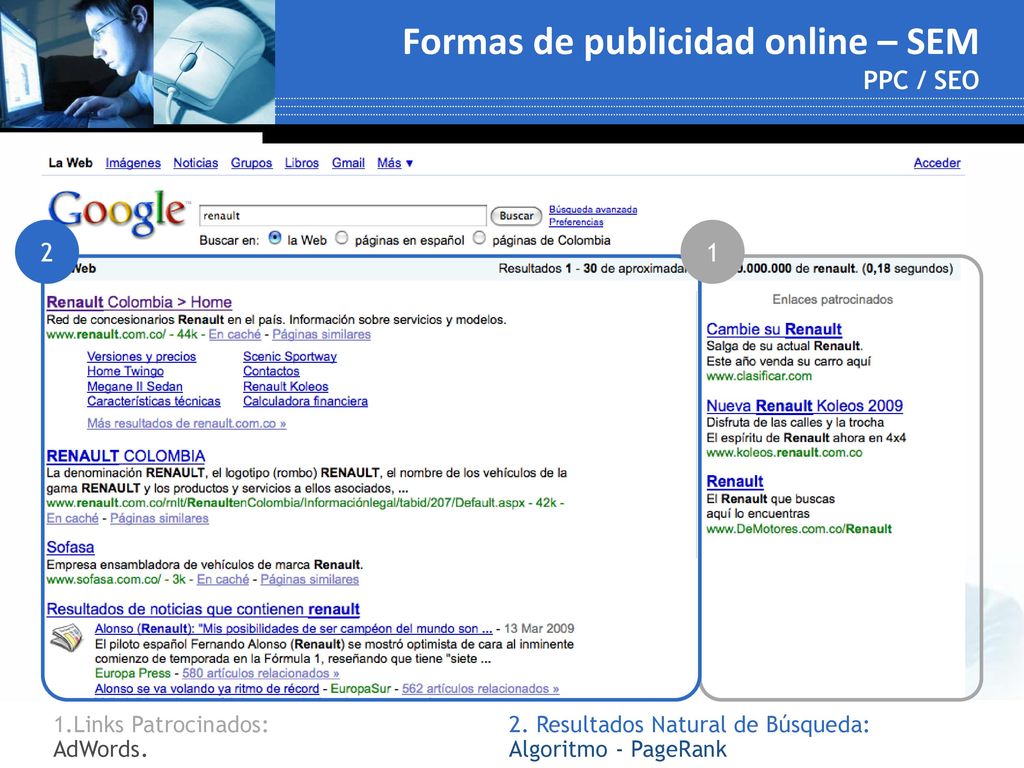Screen dimensions: 1024x768
Task: Open 'En caché' for renault.com.co/ 44k result
Action: (x=234, y=334)
